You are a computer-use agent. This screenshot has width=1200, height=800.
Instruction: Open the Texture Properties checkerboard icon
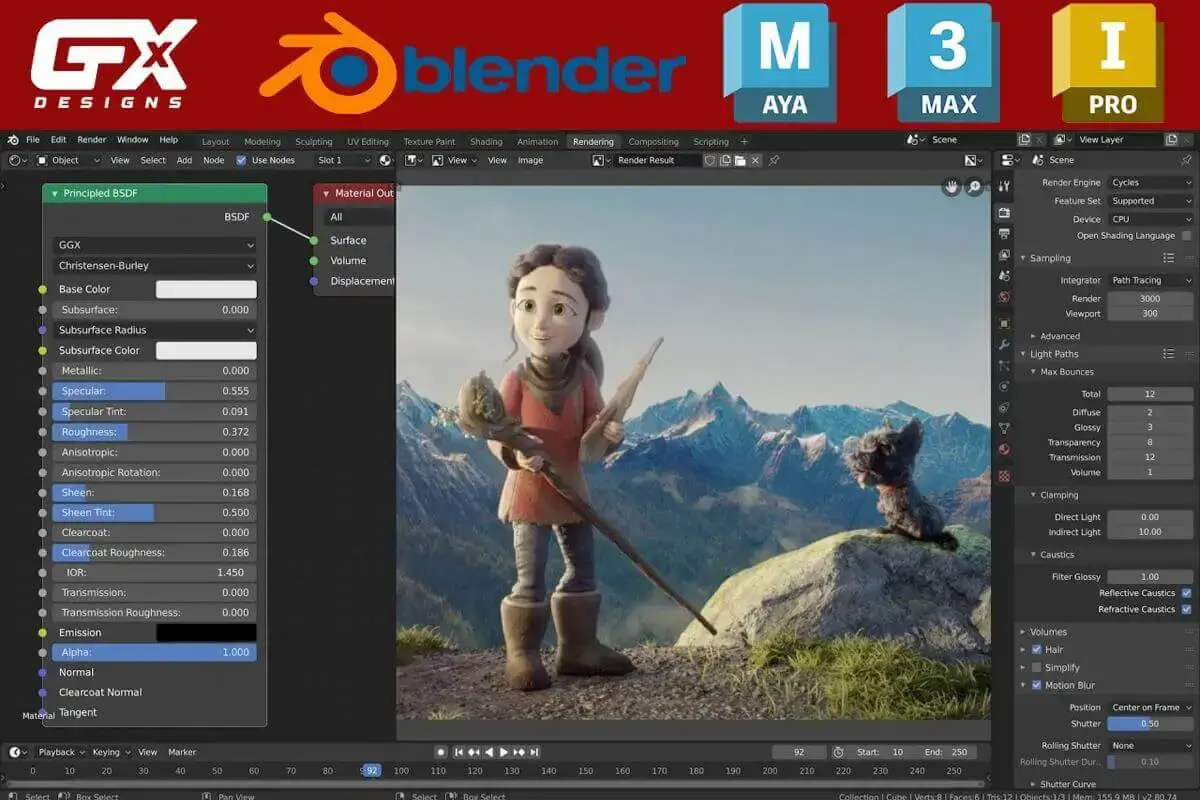tap(1006, 475)
